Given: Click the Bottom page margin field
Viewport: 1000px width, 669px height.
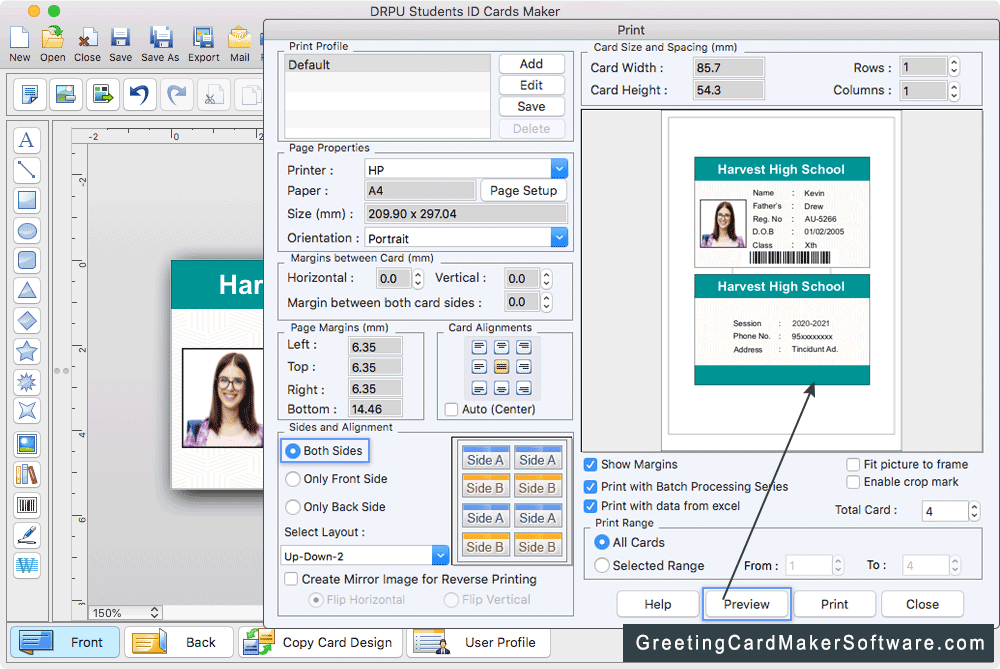Looking at the screenshot, I should pyautogui.click(x=375, y=409).
